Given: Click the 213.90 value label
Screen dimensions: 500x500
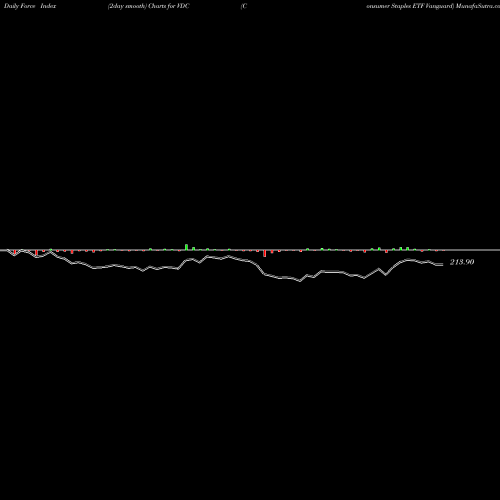Looking at the screenshot, I should (462, 262).
